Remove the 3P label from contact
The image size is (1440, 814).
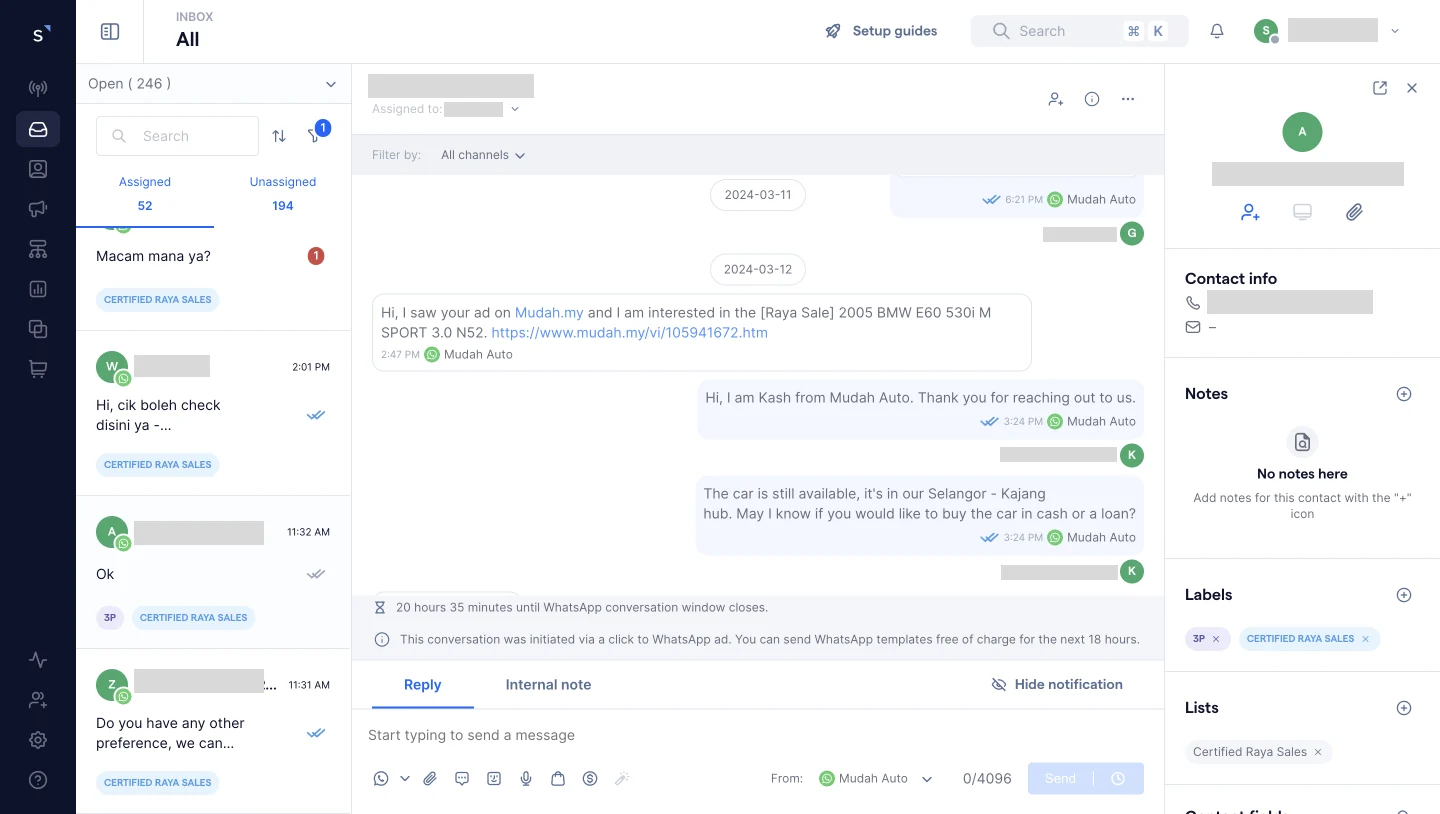tap(1216, 639)
